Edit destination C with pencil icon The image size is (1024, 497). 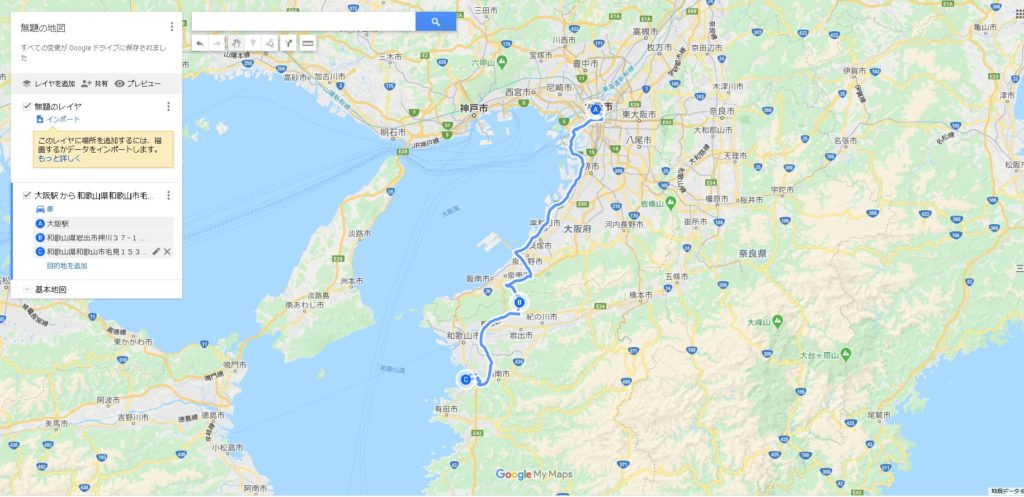coord(156,251)
